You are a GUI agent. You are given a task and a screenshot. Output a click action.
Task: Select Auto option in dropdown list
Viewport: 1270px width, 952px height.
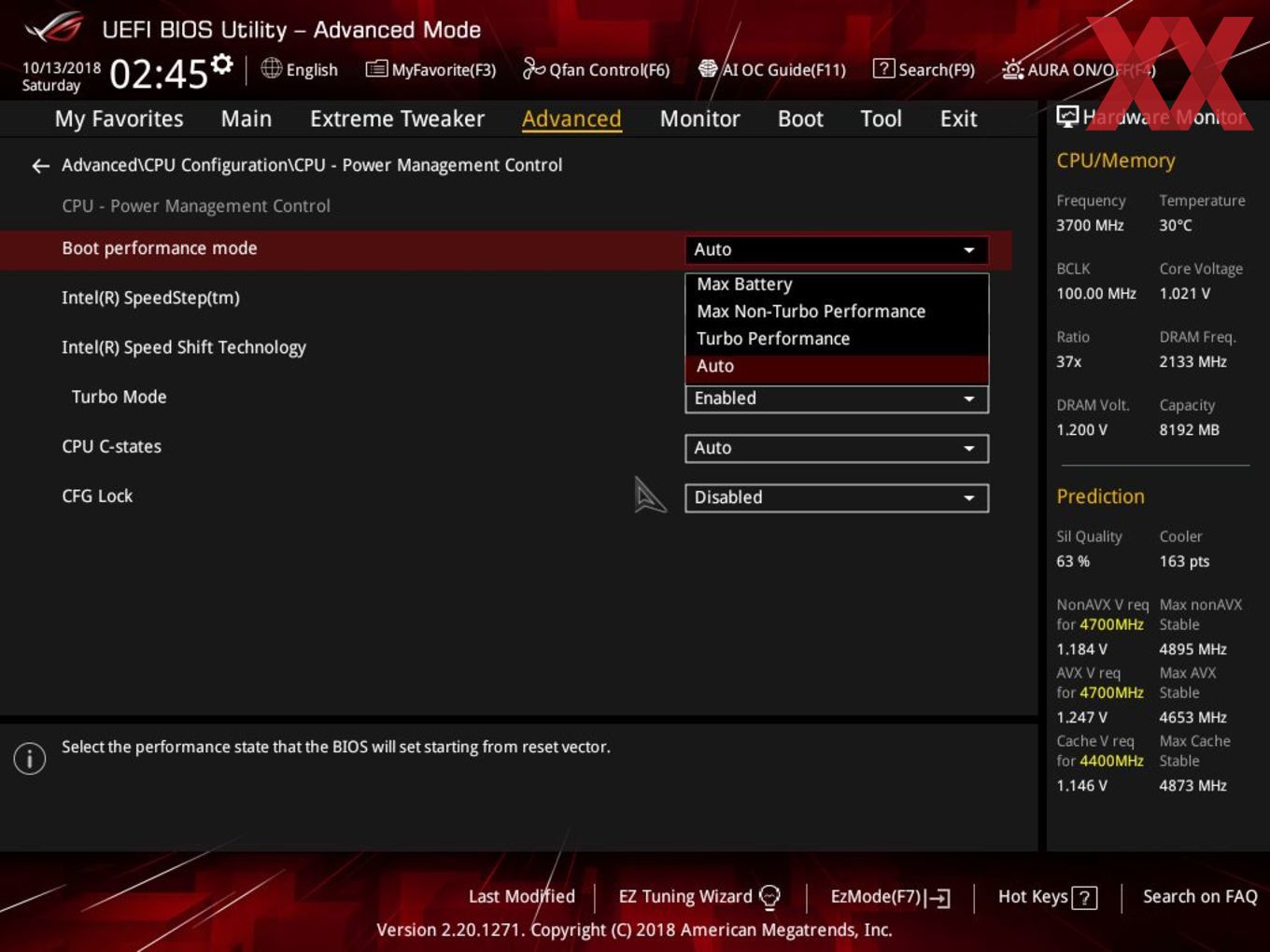click(836, 367)
